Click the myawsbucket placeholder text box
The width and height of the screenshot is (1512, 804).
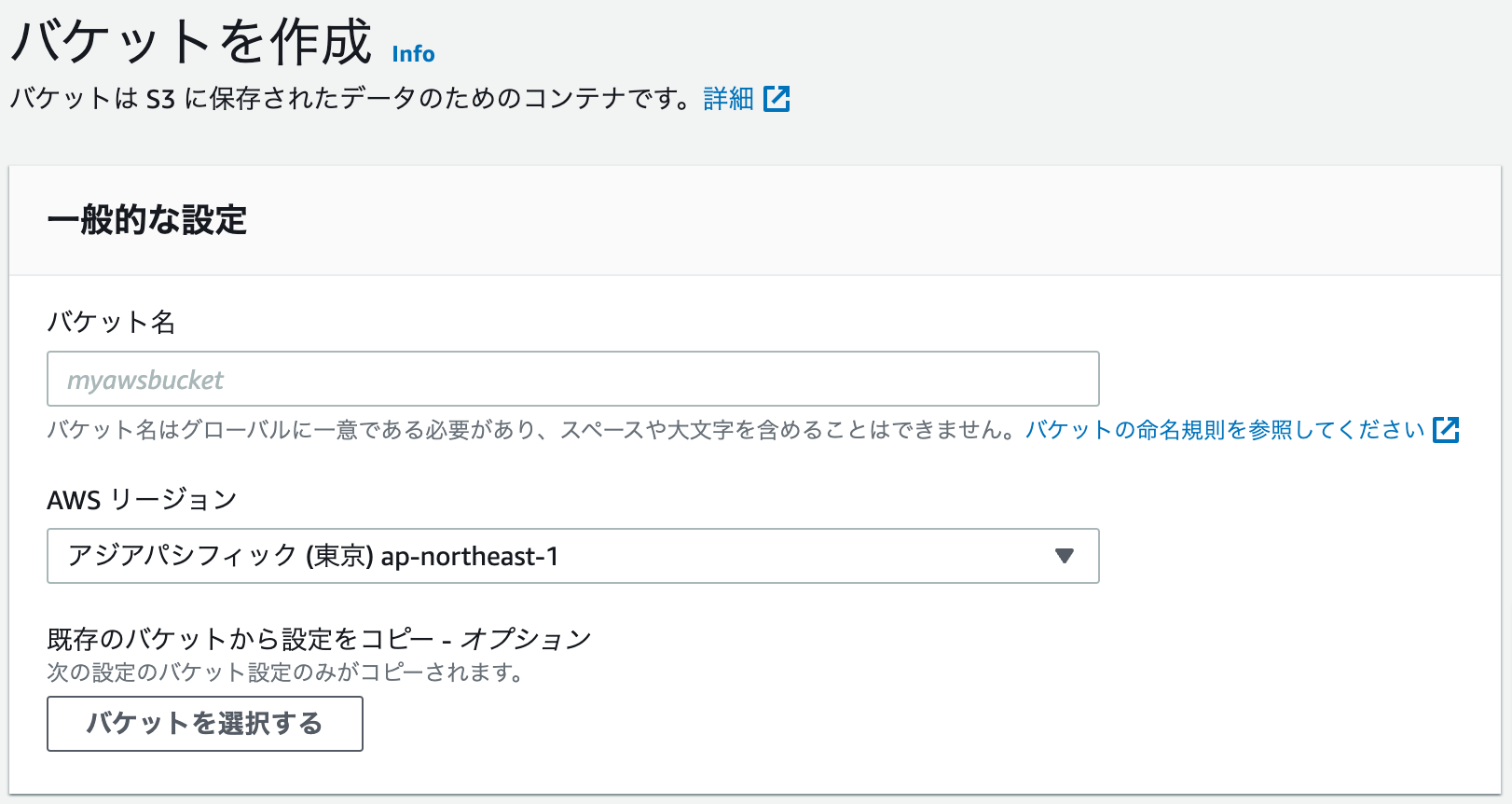(572, 379)
